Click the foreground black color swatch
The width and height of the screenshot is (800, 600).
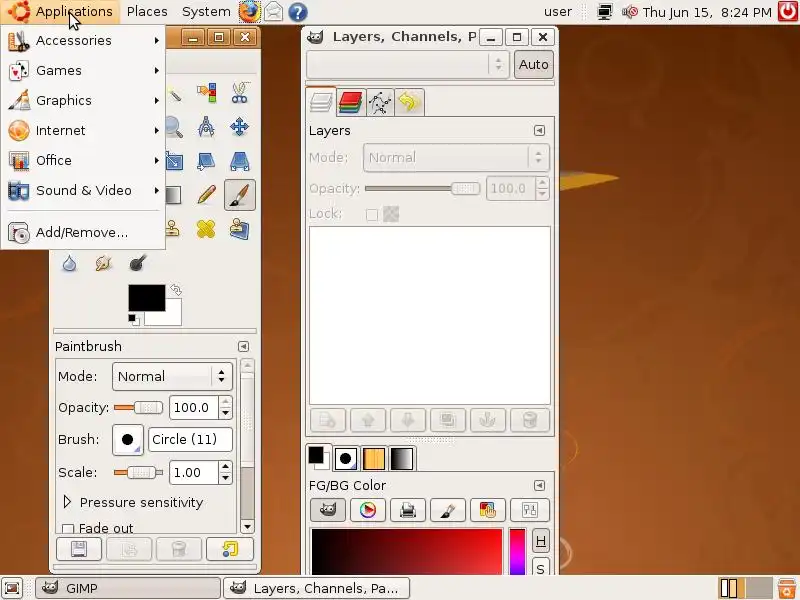(x=146, y=298)
